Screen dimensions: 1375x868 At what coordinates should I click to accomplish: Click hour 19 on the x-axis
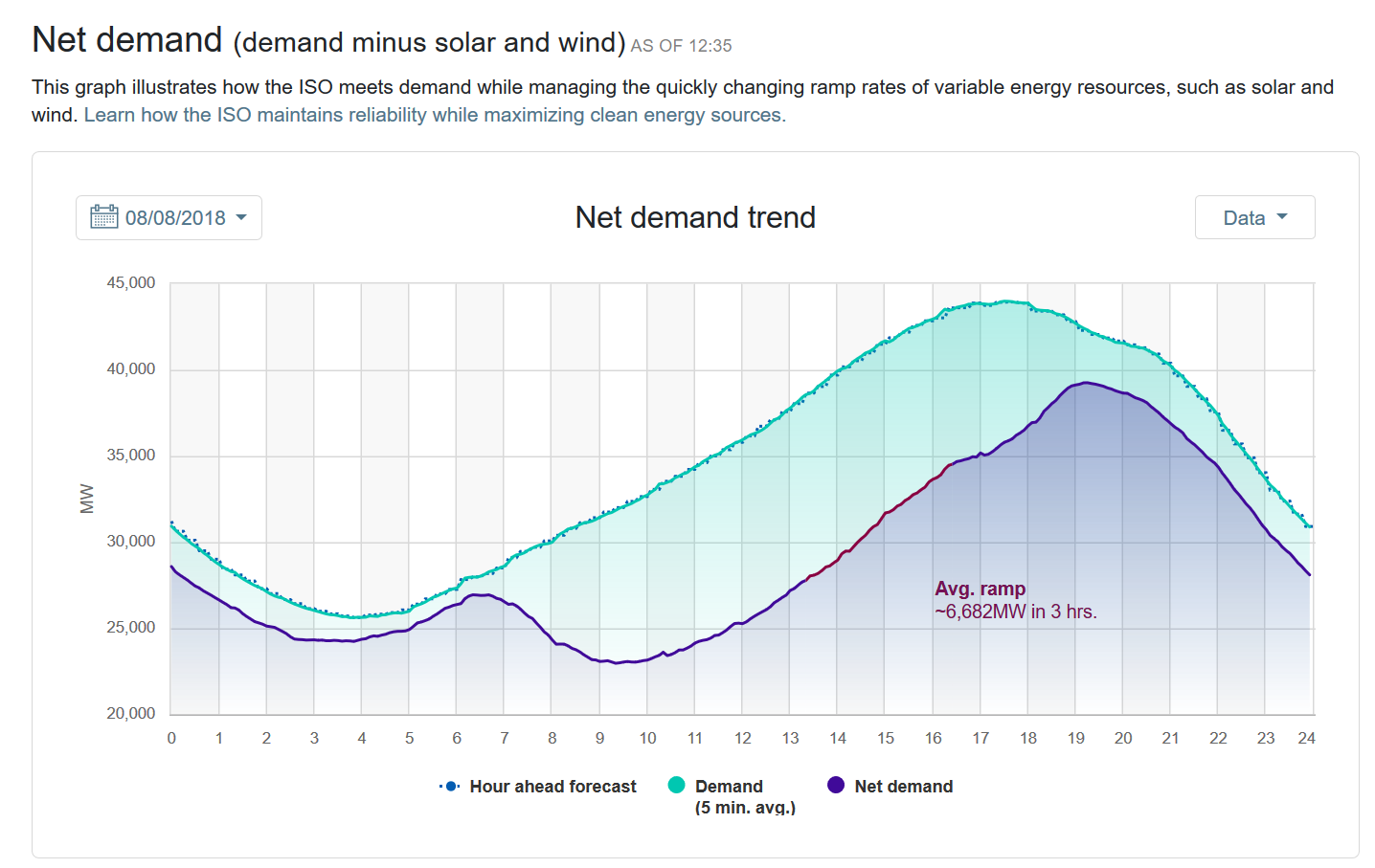1075,739
